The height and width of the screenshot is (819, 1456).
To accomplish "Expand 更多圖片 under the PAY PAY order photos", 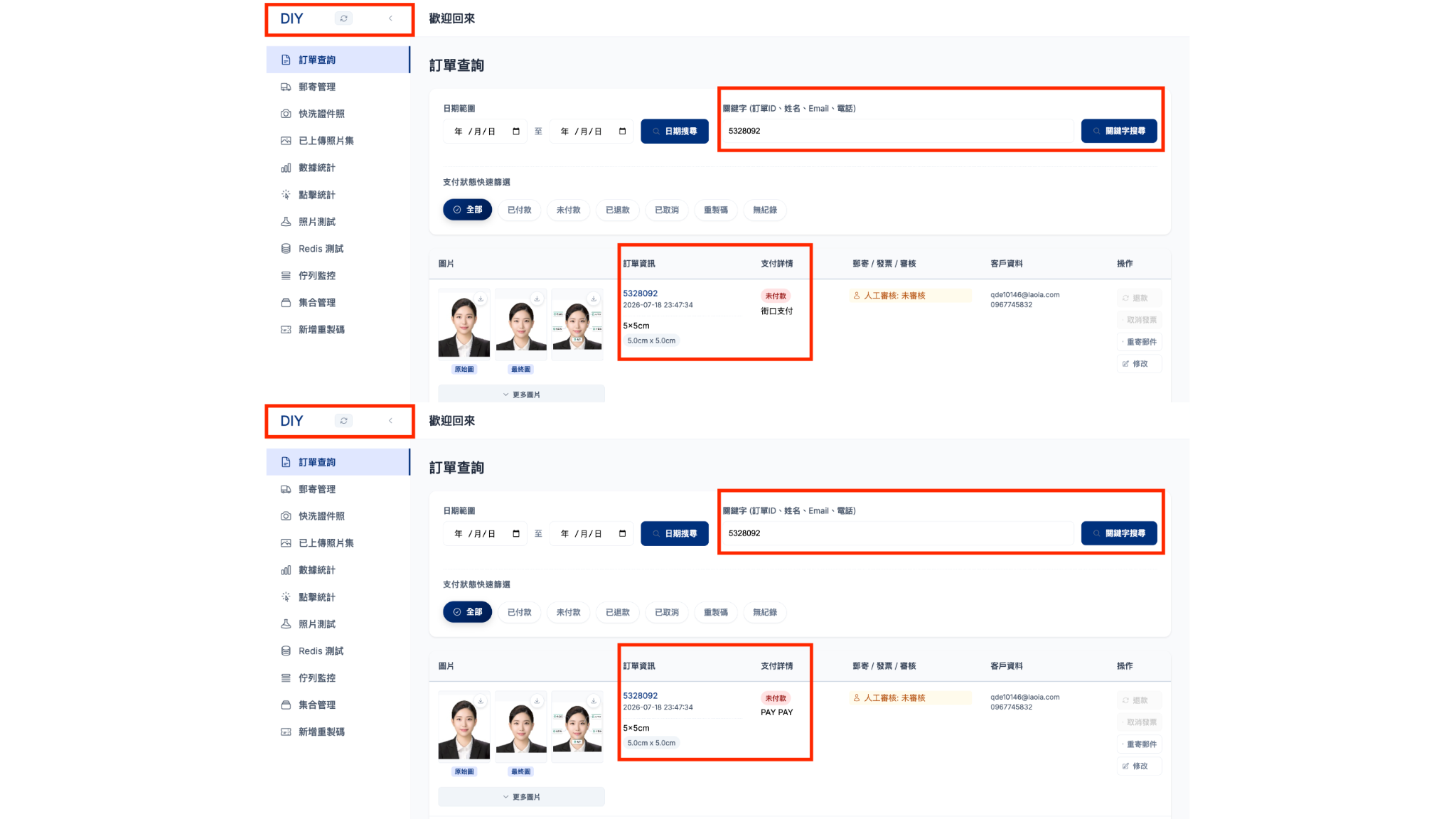I will tap(521, 797).
